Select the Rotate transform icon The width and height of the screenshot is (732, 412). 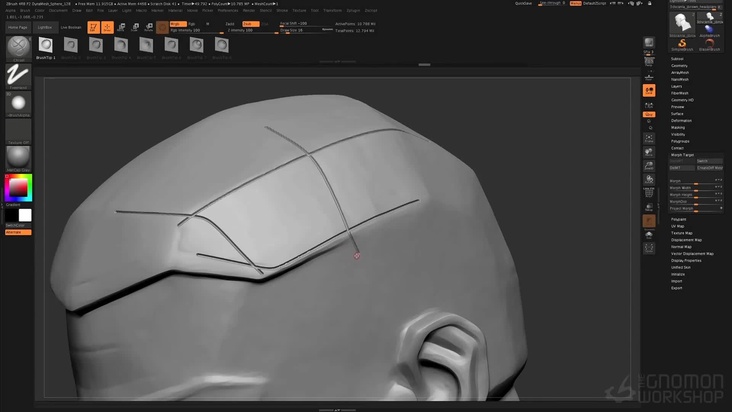pos(149,27)
